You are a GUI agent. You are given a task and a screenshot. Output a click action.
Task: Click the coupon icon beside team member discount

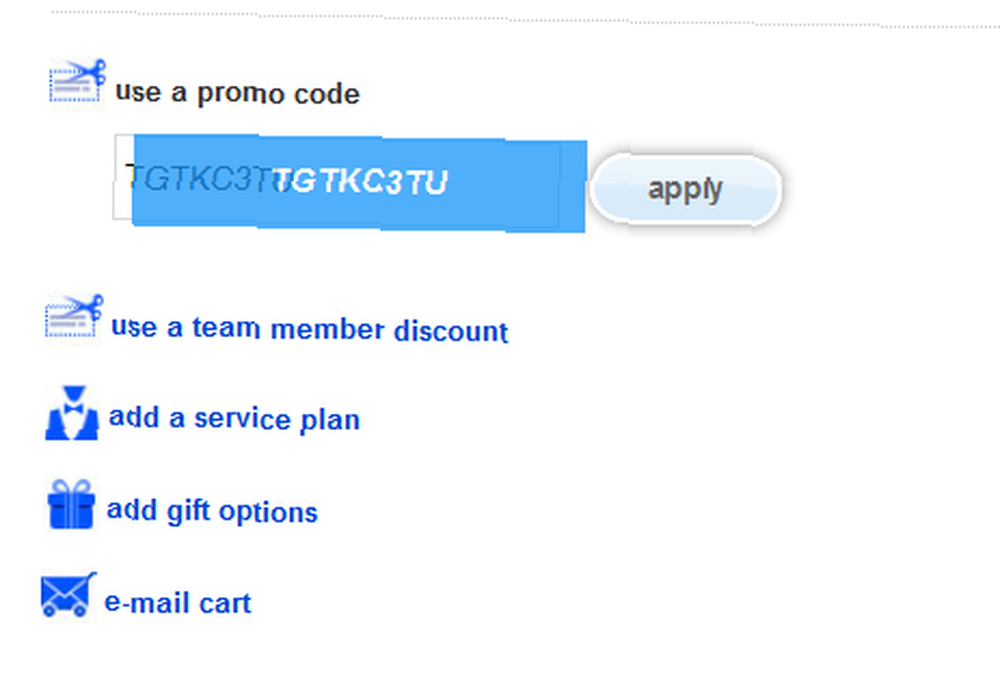[74, 316]
